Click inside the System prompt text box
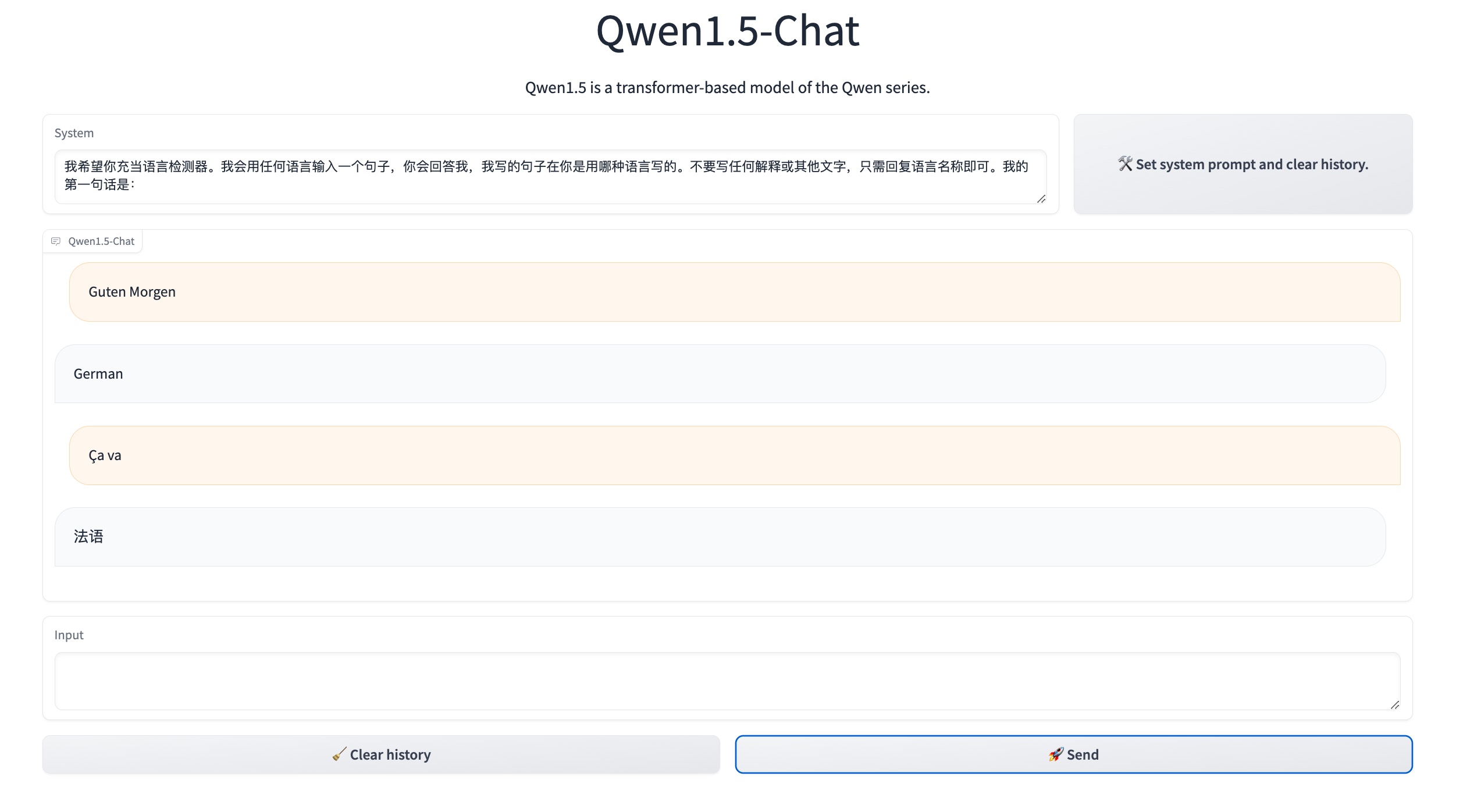This screenshot has height=812, width=1481. 547,176
